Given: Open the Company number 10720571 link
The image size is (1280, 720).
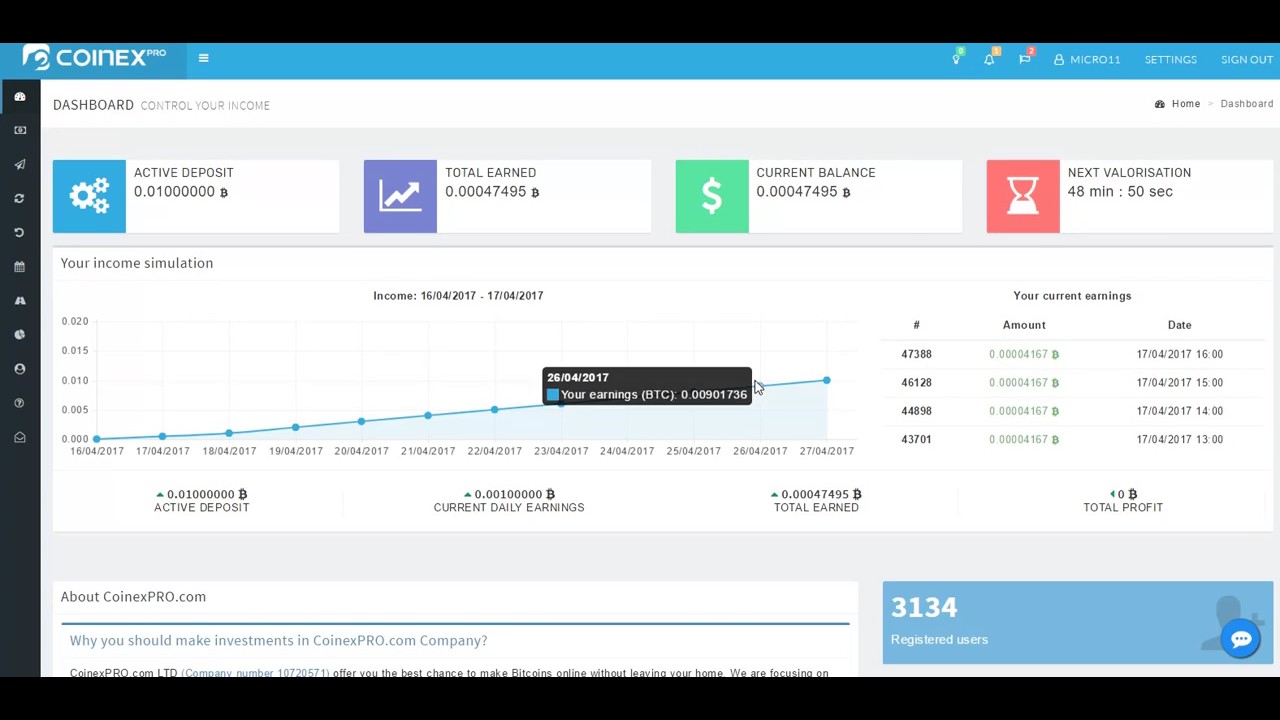Looking at the screenshot, I should 255,673.
